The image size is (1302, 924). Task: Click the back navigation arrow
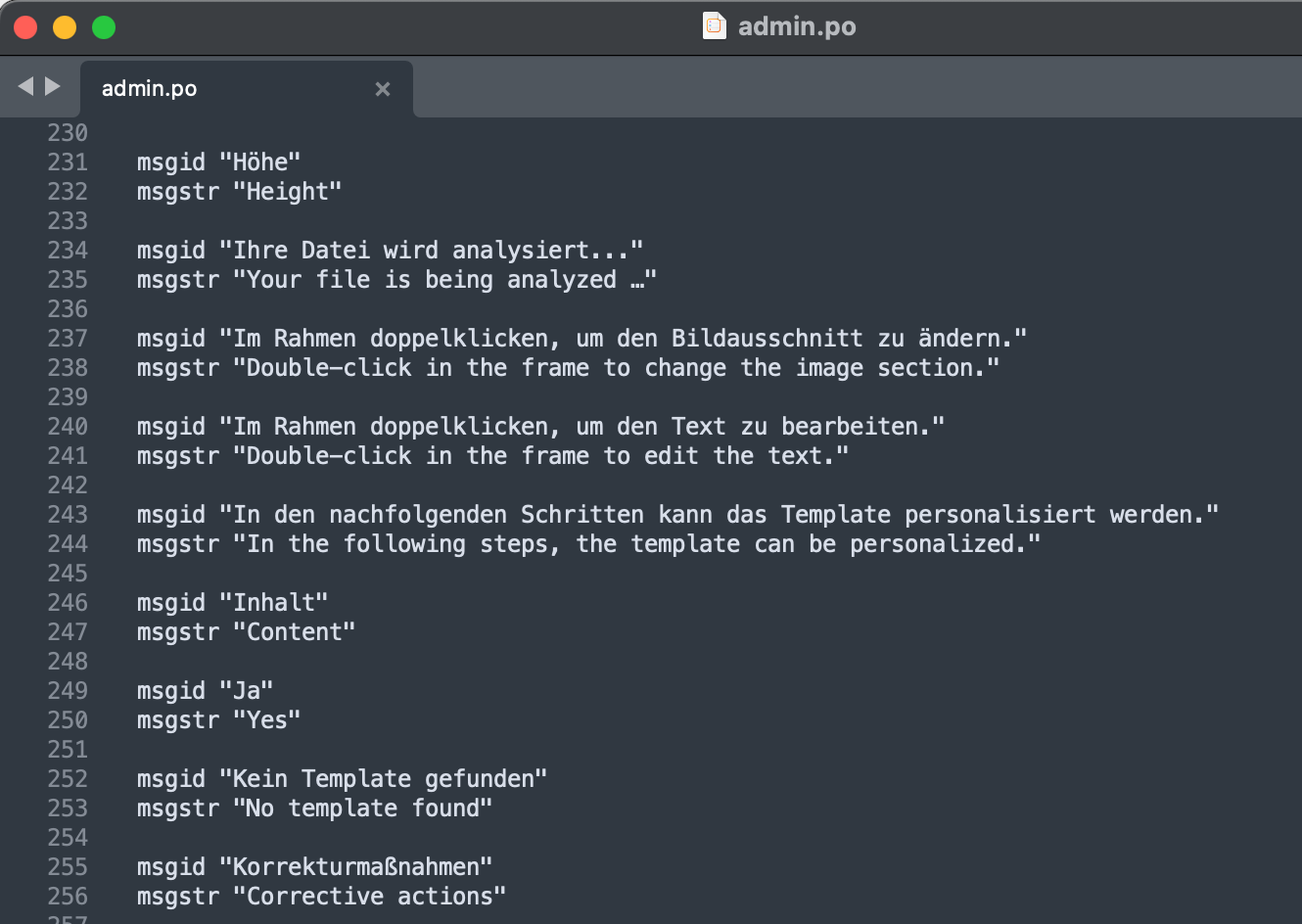(25, 86)
